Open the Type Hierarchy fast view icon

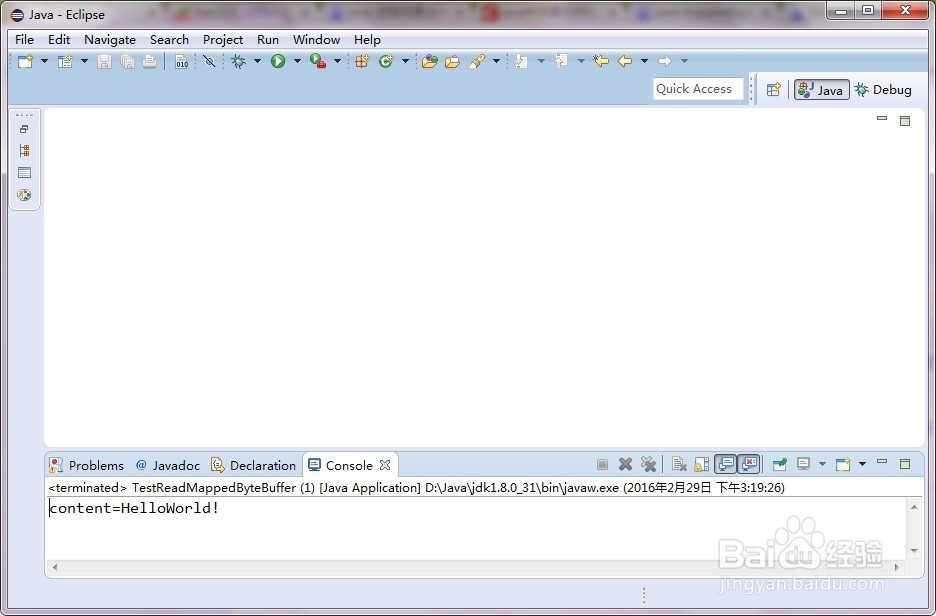pos(24,150)
